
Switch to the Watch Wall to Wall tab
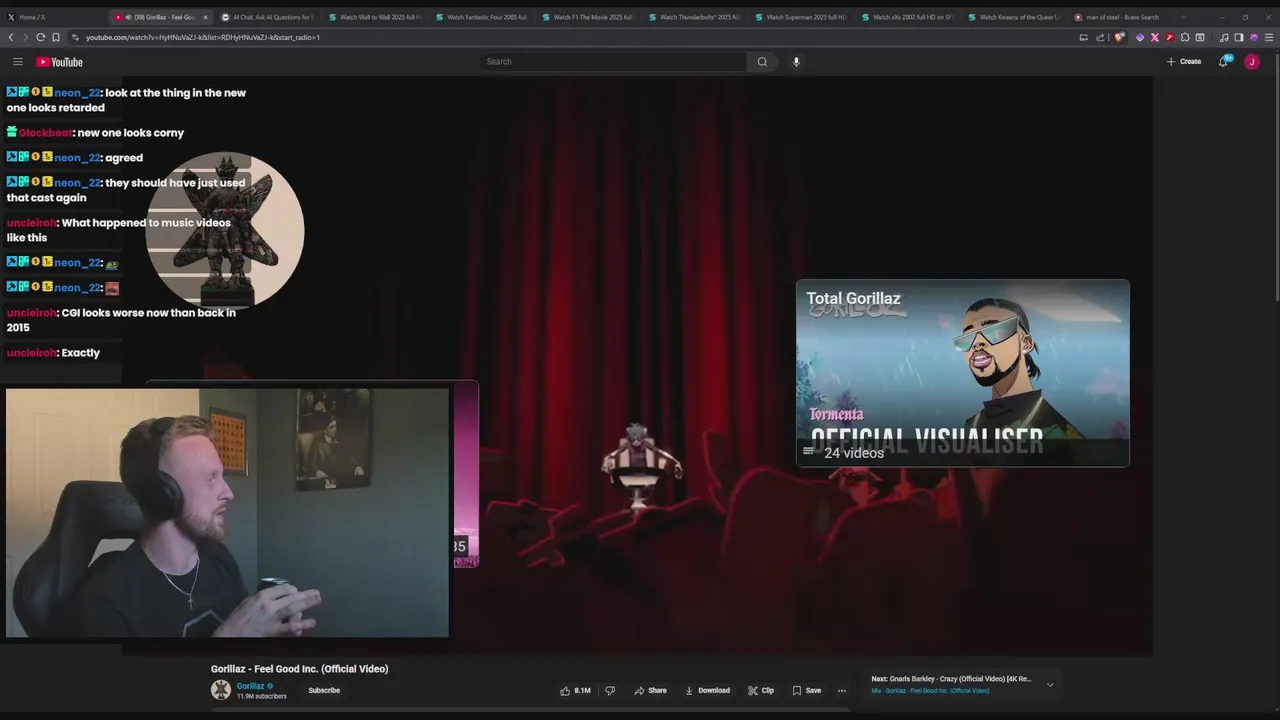[373, 17]
